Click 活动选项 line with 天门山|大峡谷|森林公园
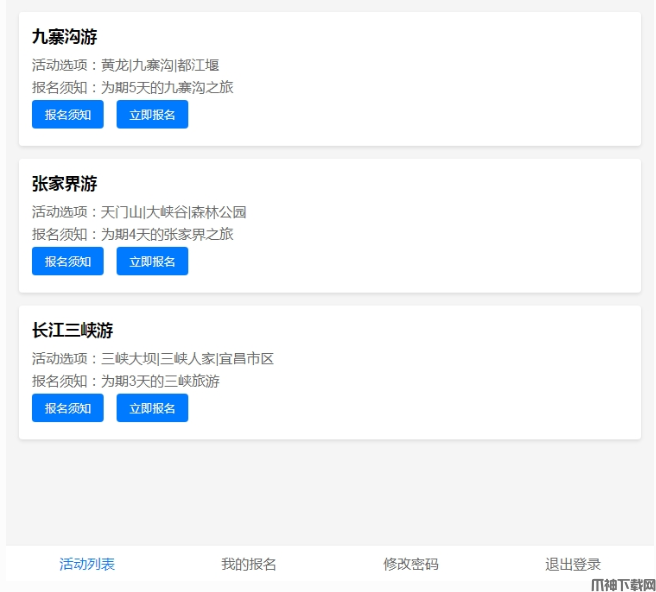Image resolution: width=656 pixels, height=592 pixels. click(x=139, y=212)
